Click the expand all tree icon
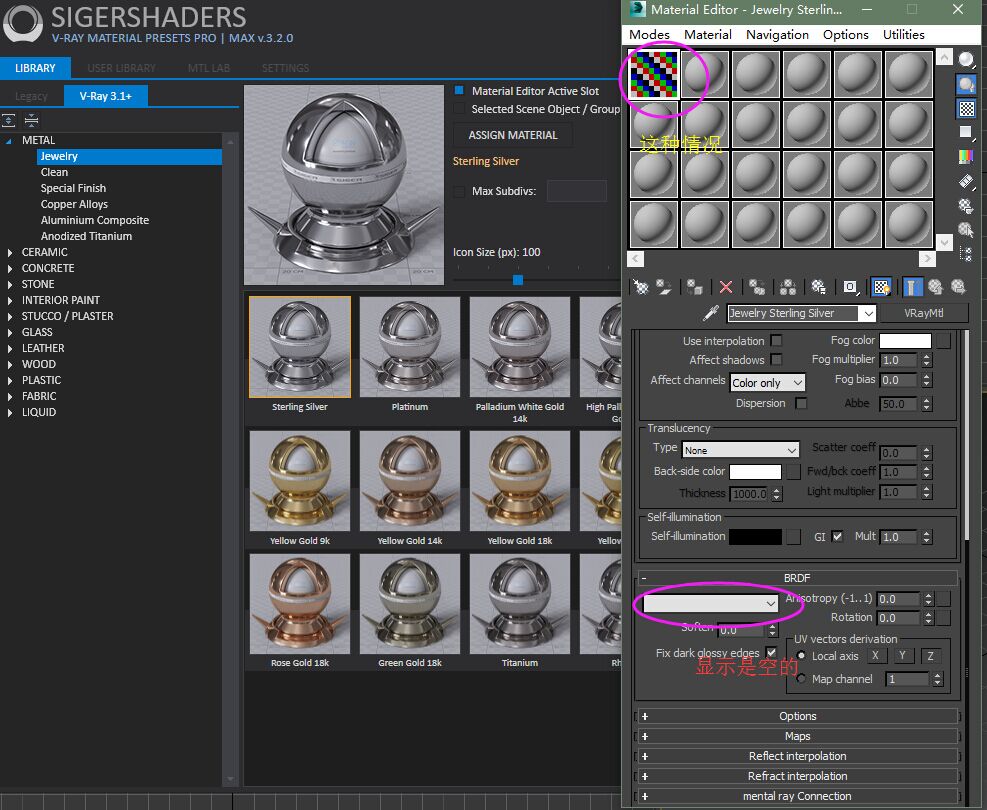987x810 pixels. tap(9, 120)
